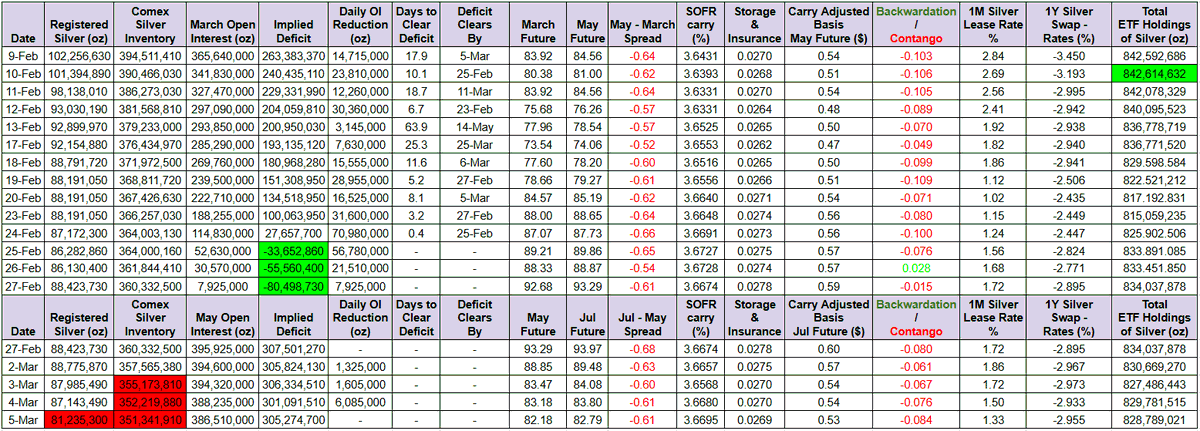The height and width of the screenshot is (431, 1200).
Task: Select the days to clear value 63.9
Action: (416, 127)
